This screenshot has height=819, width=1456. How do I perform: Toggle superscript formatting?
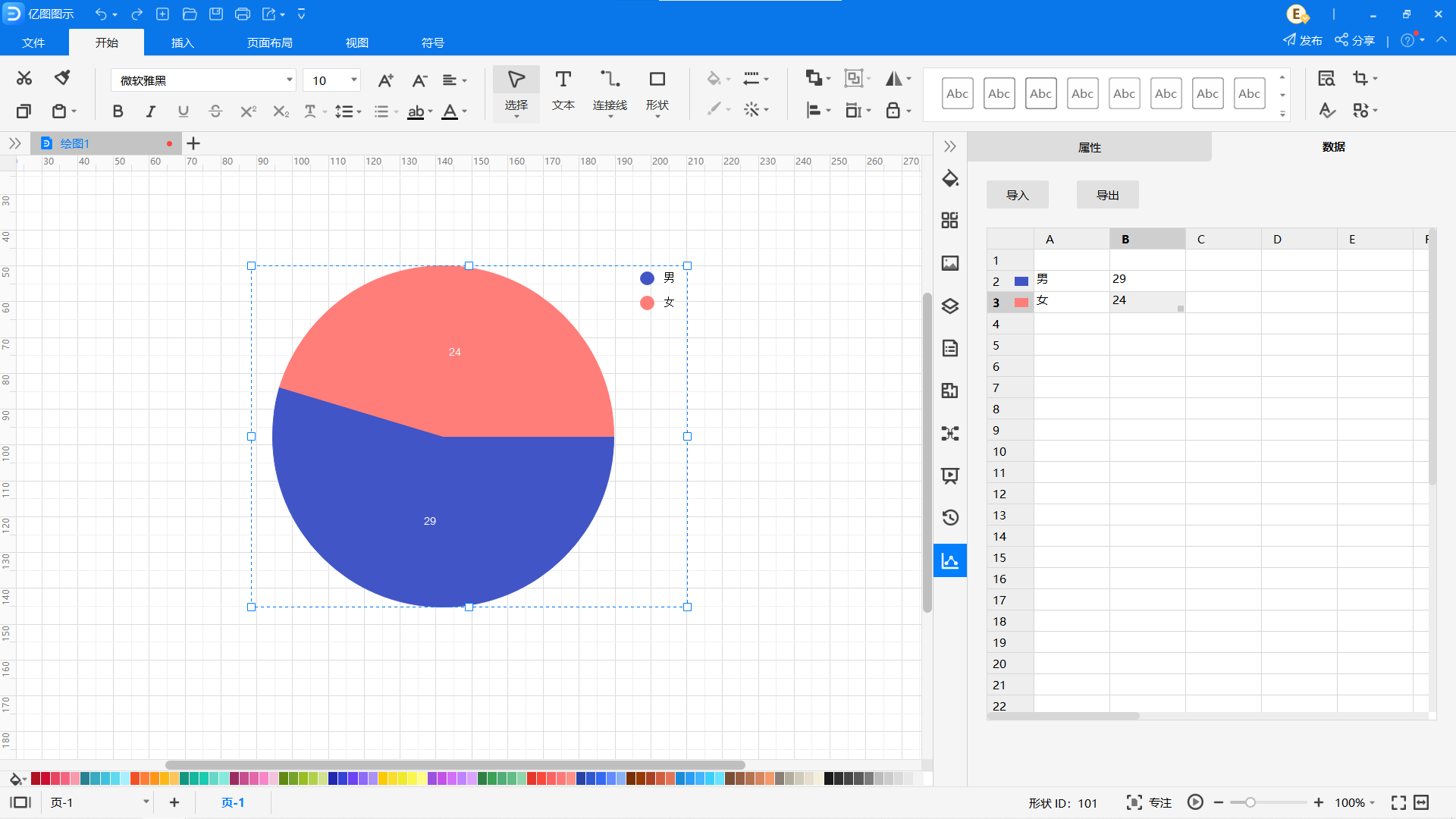click(248, 111)
